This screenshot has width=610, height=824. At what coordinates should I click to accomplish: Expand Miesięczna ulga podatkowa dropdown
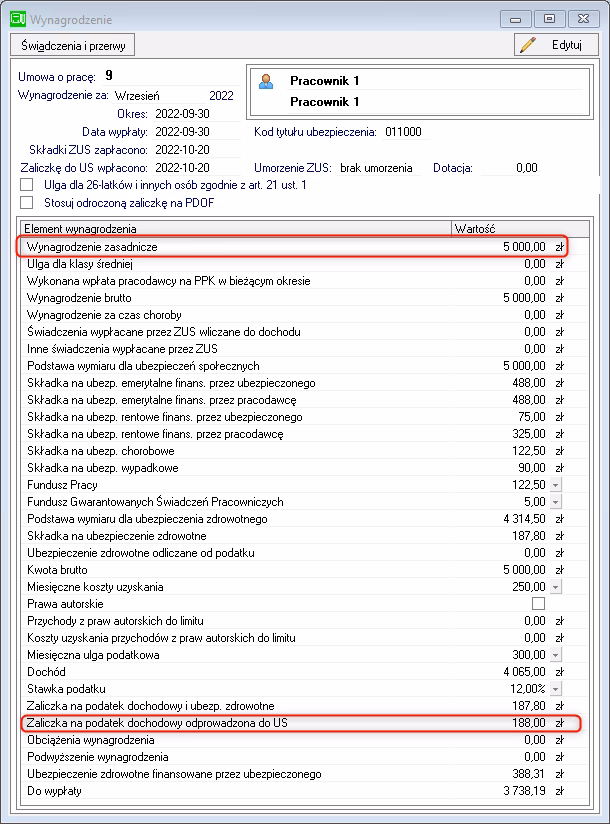coord(557,655)
